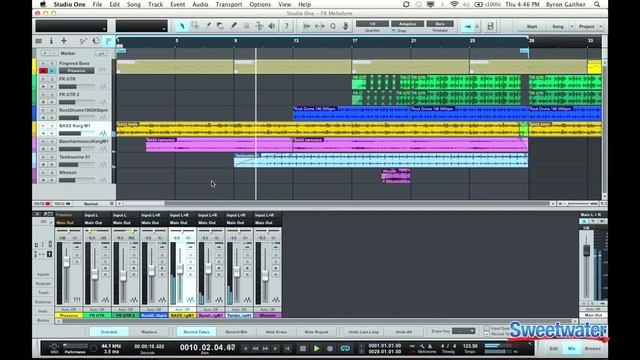Image resolution: width=640 pixels, height=360 pixels.
Task: Select the Eraser tool in toolbar
Action: pyautogui.click(x=221, y=26)
